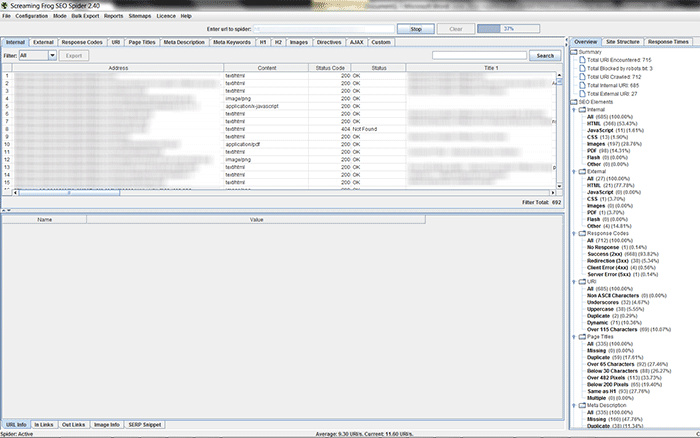Click the 'Enter url to spider' field
700x438 pixels.
(324, 29)
